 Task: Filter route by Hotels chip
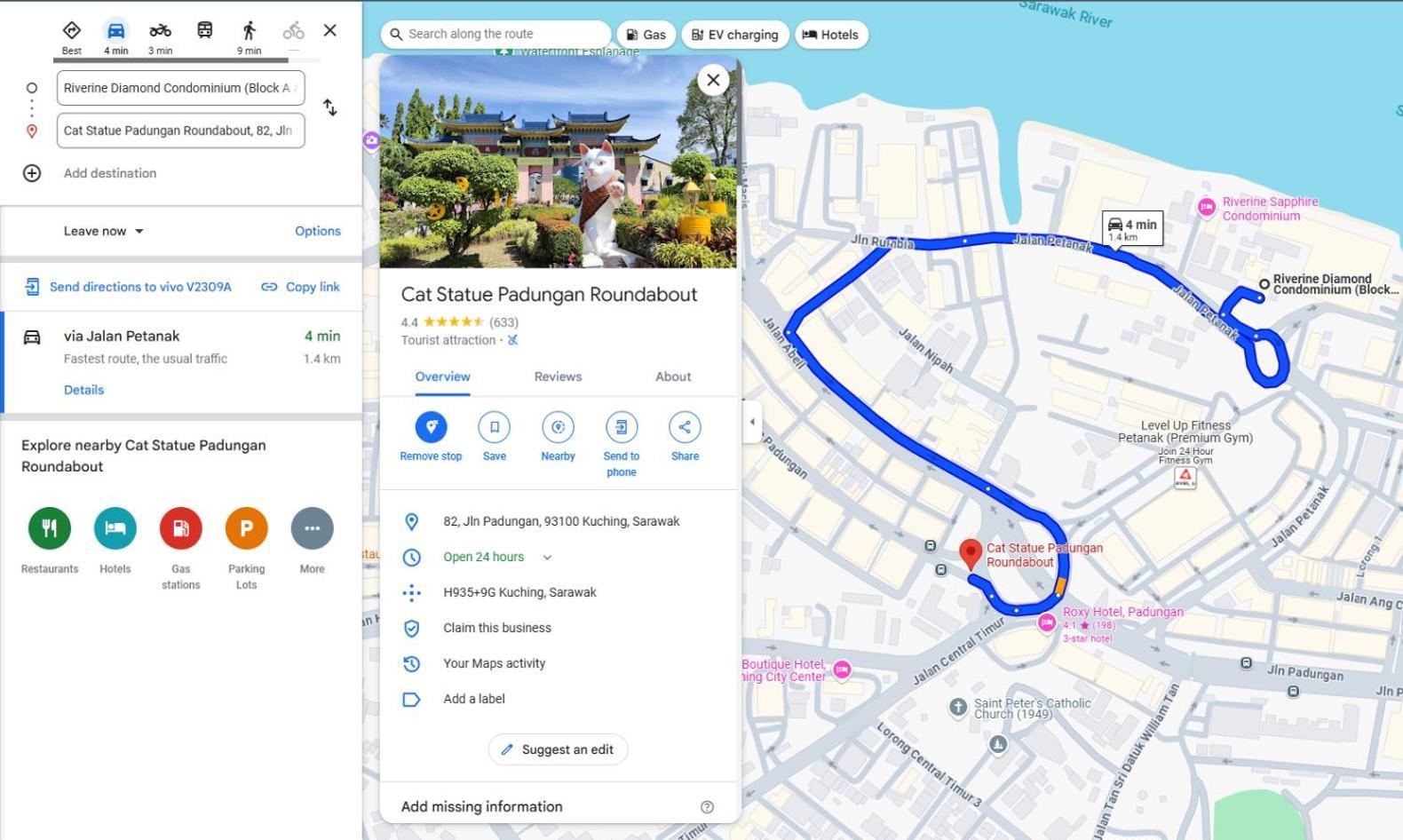(831, 35)
